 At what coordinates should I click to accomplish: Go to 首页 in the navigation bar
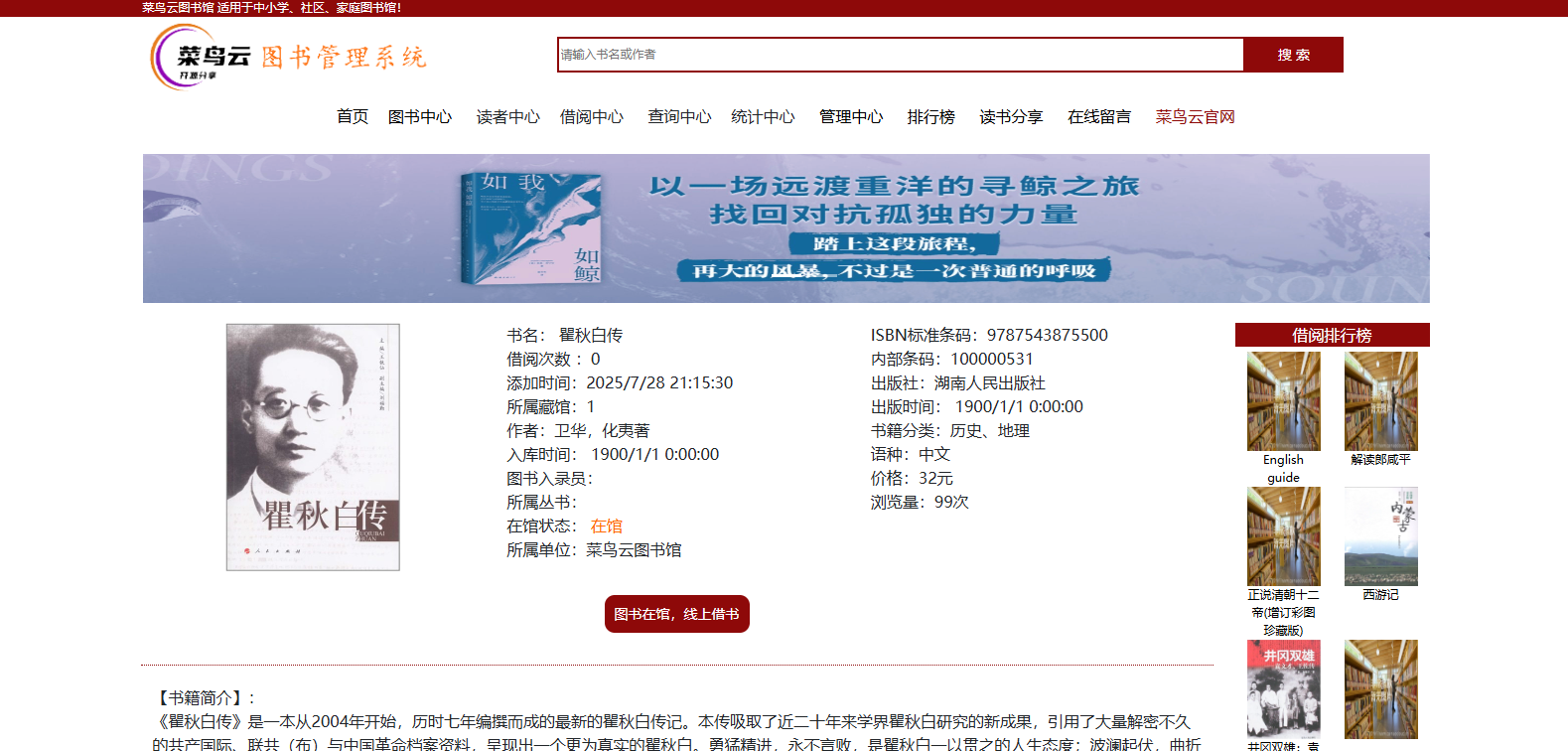353,117
